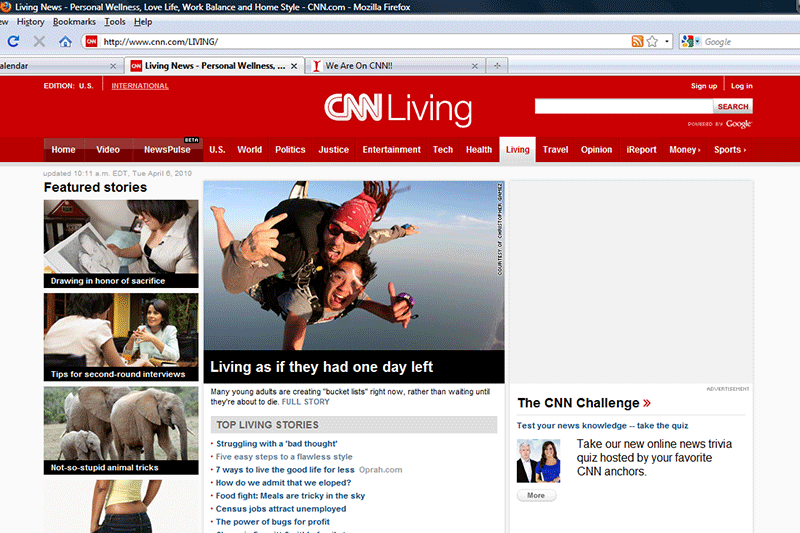The height and width of the screenshot is (533, 800).
Task: Open the iReport section
Action: [x=641, y=149]
